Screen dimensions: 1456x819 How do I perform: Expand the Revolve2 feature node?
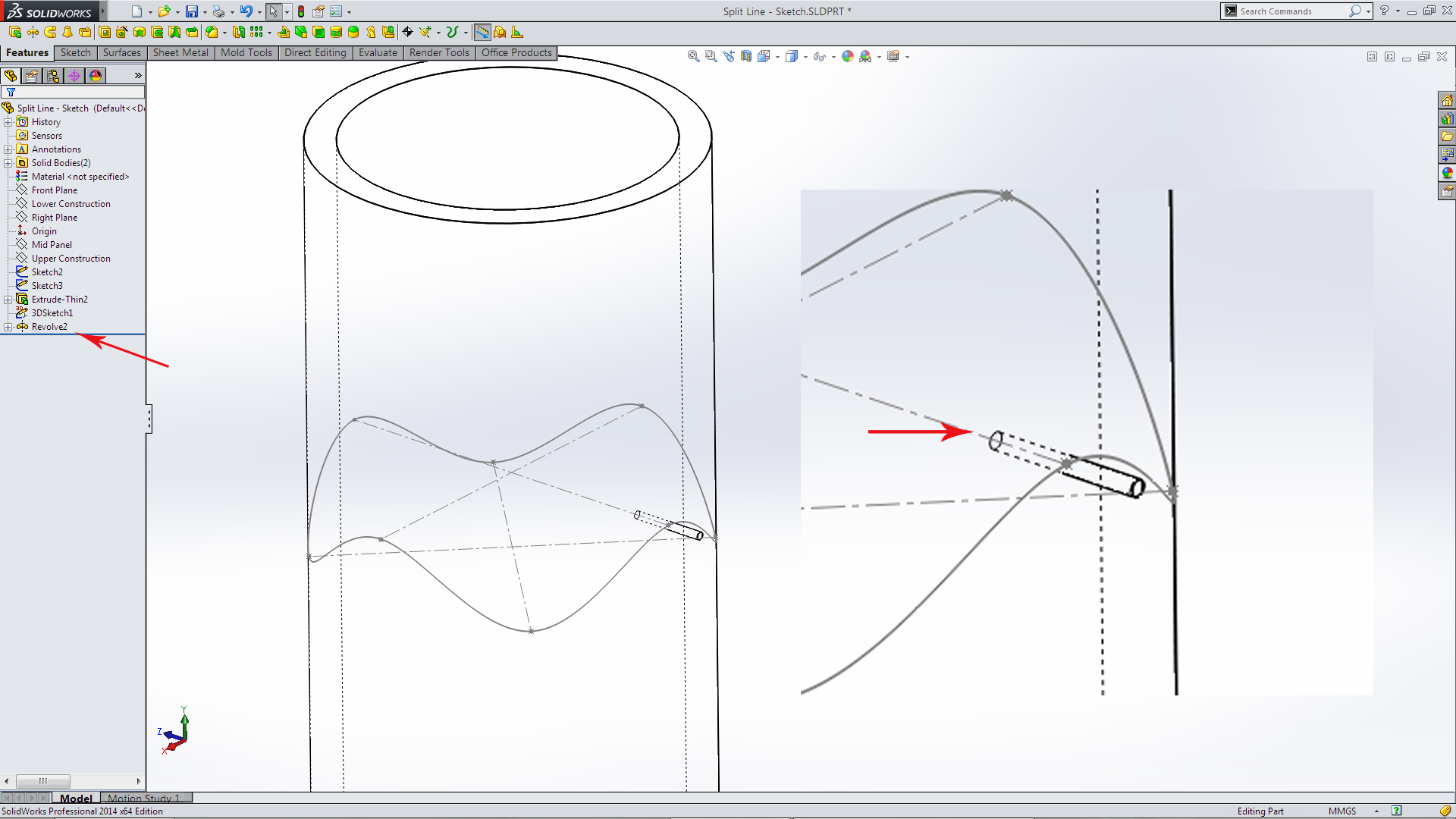pos(8,327)
